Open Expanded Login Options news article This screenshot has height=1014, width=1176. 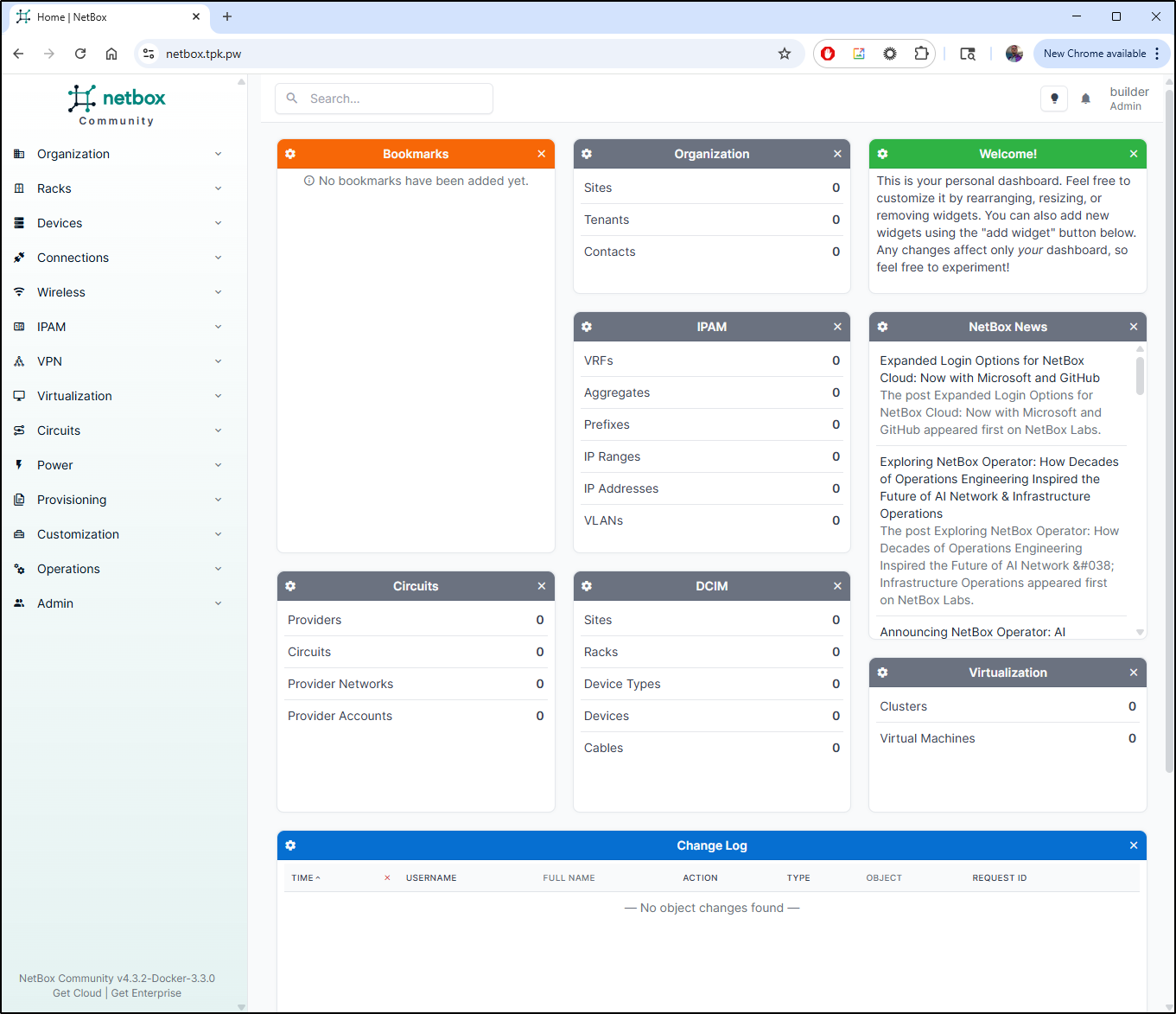pos(989,369)
